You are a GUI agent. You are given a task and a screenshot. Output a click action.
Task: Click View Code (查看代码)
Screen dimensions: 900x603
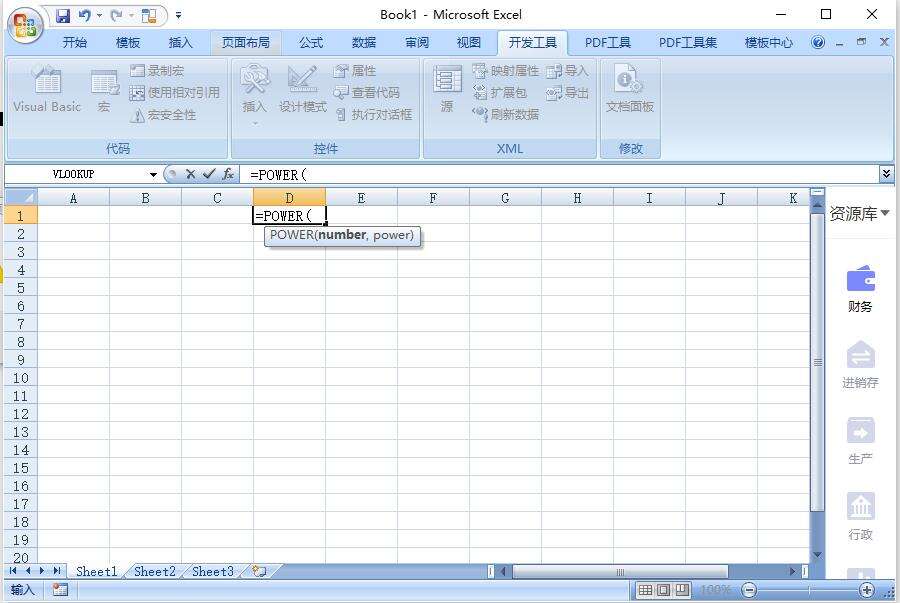(x=366, y=92)
